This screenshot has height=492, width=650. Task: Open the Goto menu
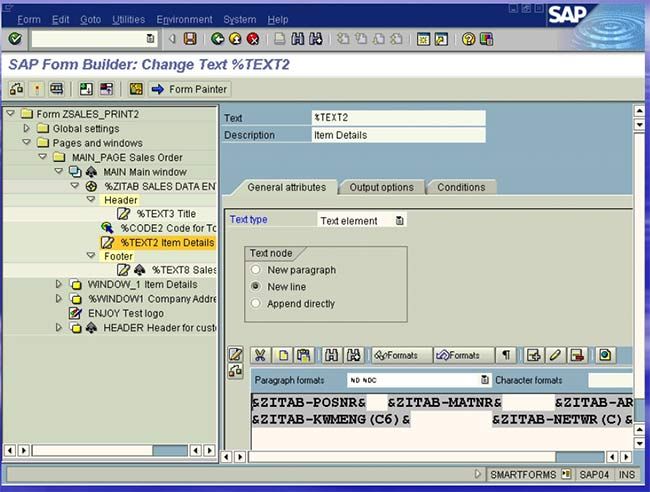[x=91, y=19]
